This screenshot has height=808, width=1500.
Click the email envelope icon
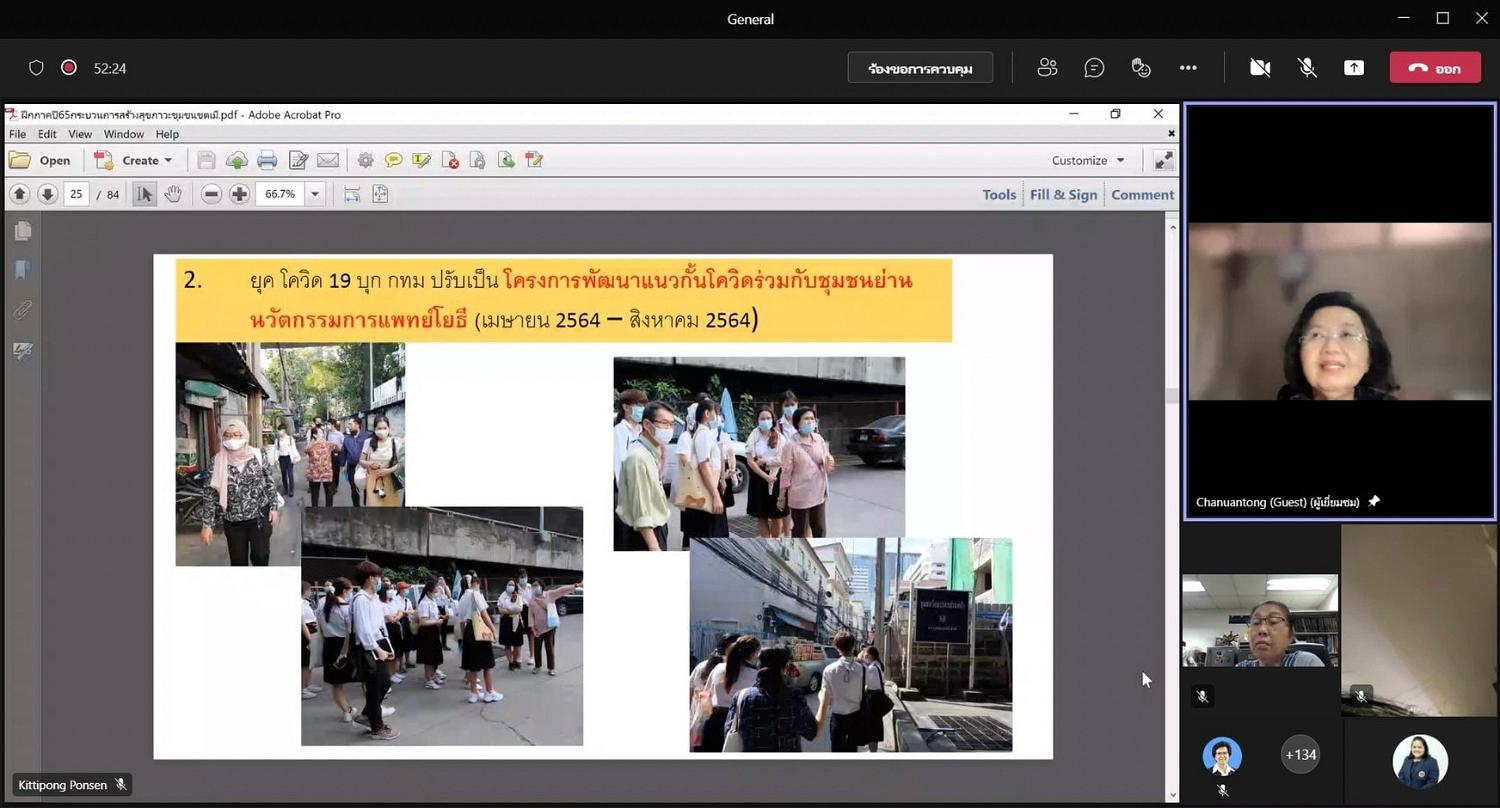point(328,160)
